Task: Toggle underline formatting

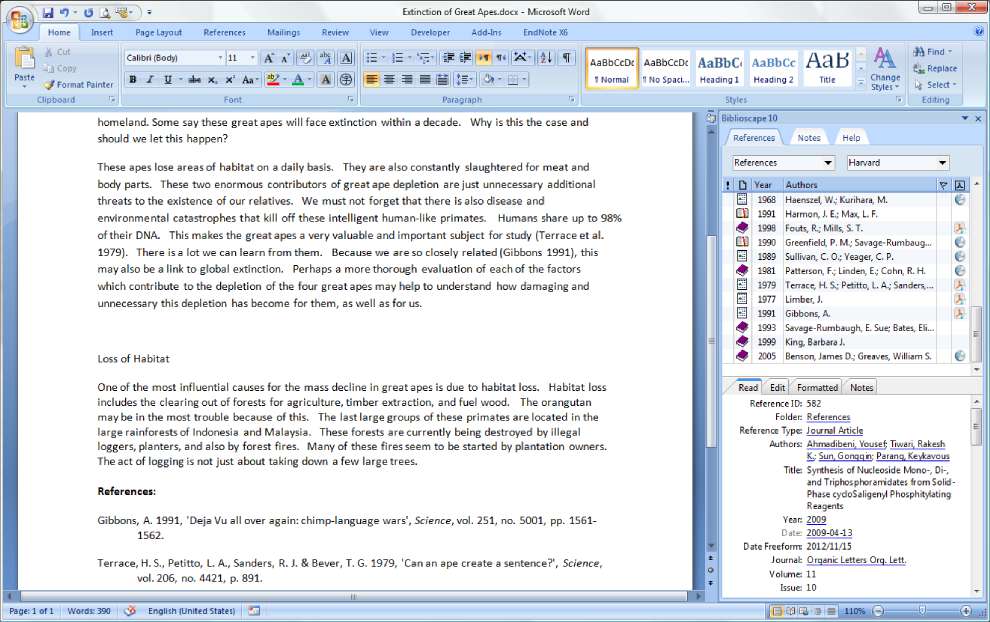Action: pos(167,80)
